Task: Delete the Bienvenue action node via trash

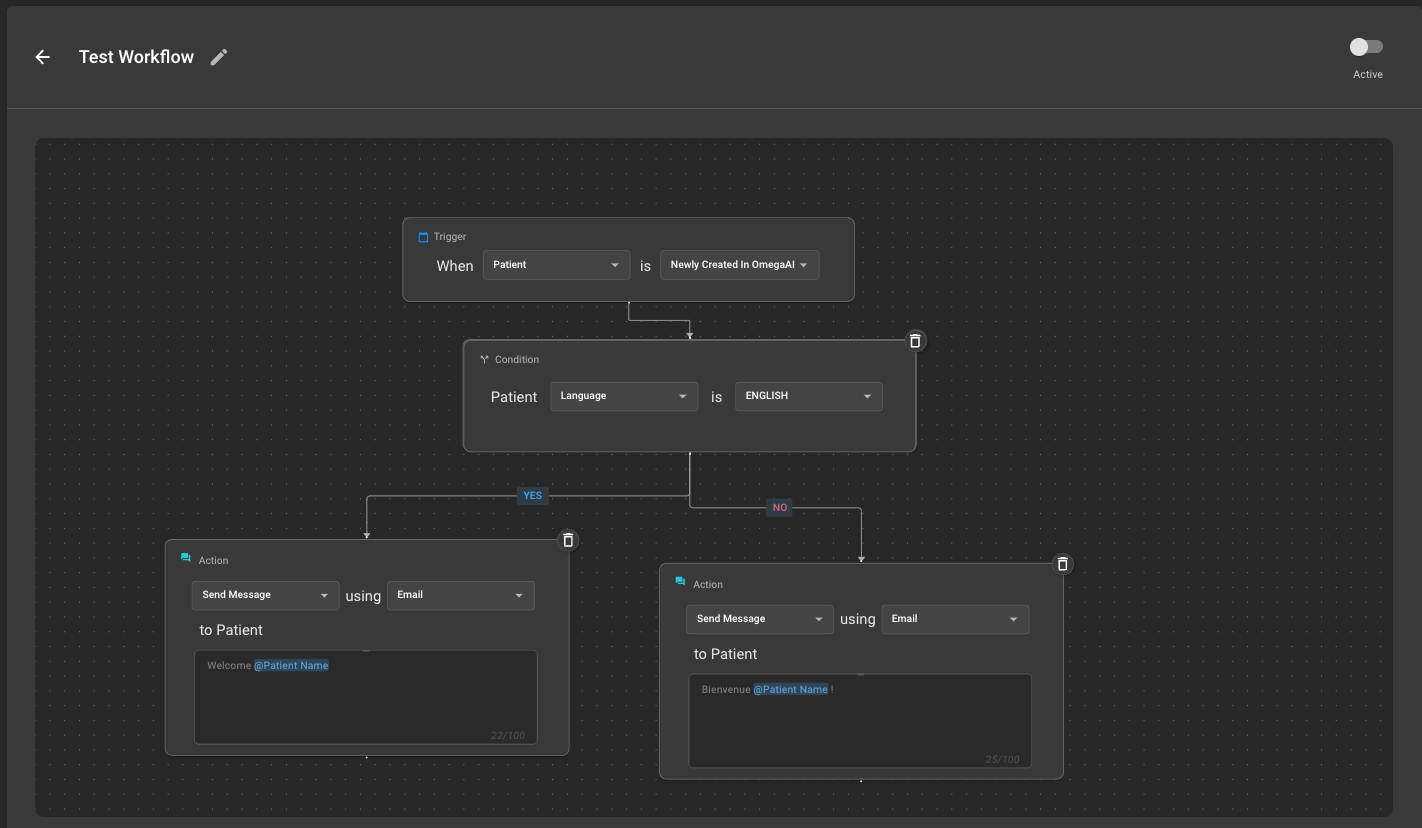Action: pos(1062,564)
